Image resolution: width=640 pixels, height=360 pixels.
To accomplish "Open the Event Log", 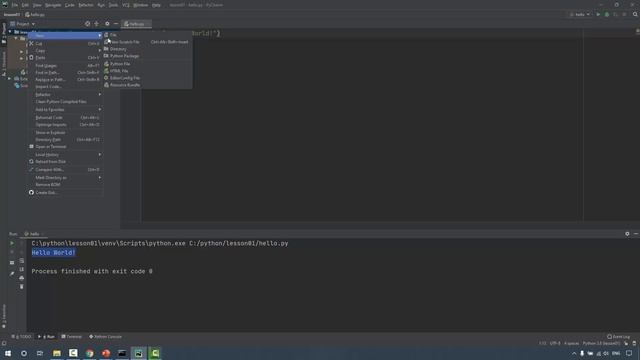I will pos(618,337).
